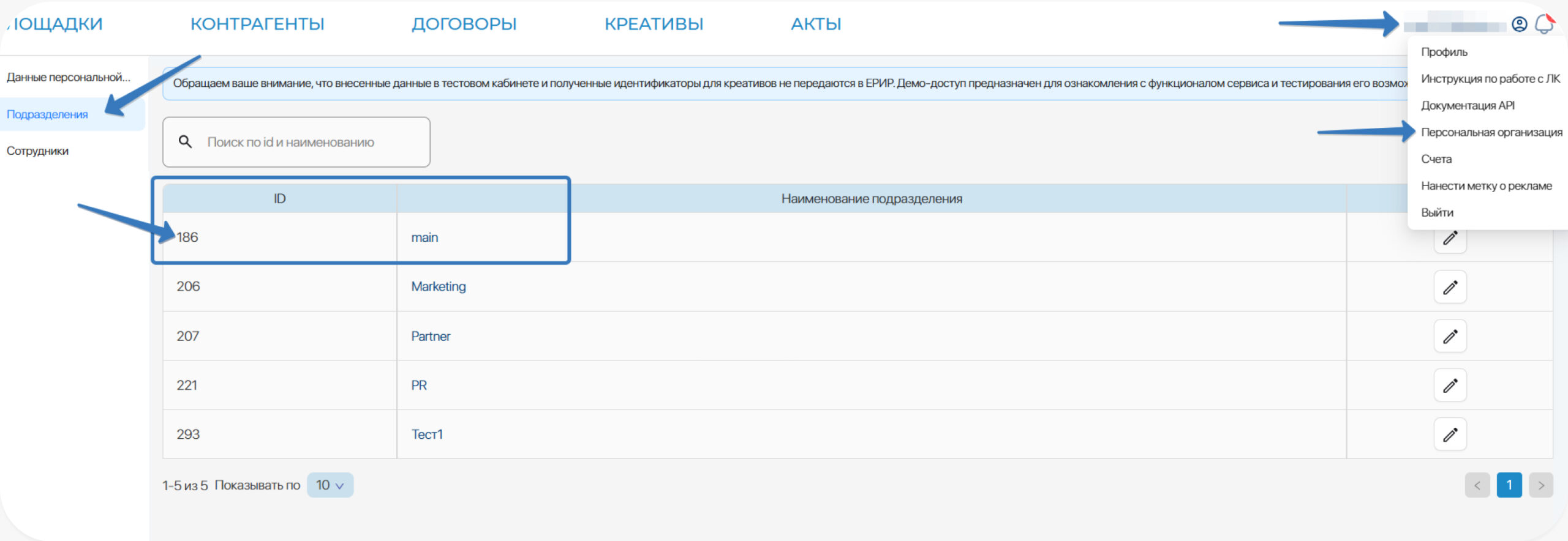Select page 1 in pagination

1509,485
